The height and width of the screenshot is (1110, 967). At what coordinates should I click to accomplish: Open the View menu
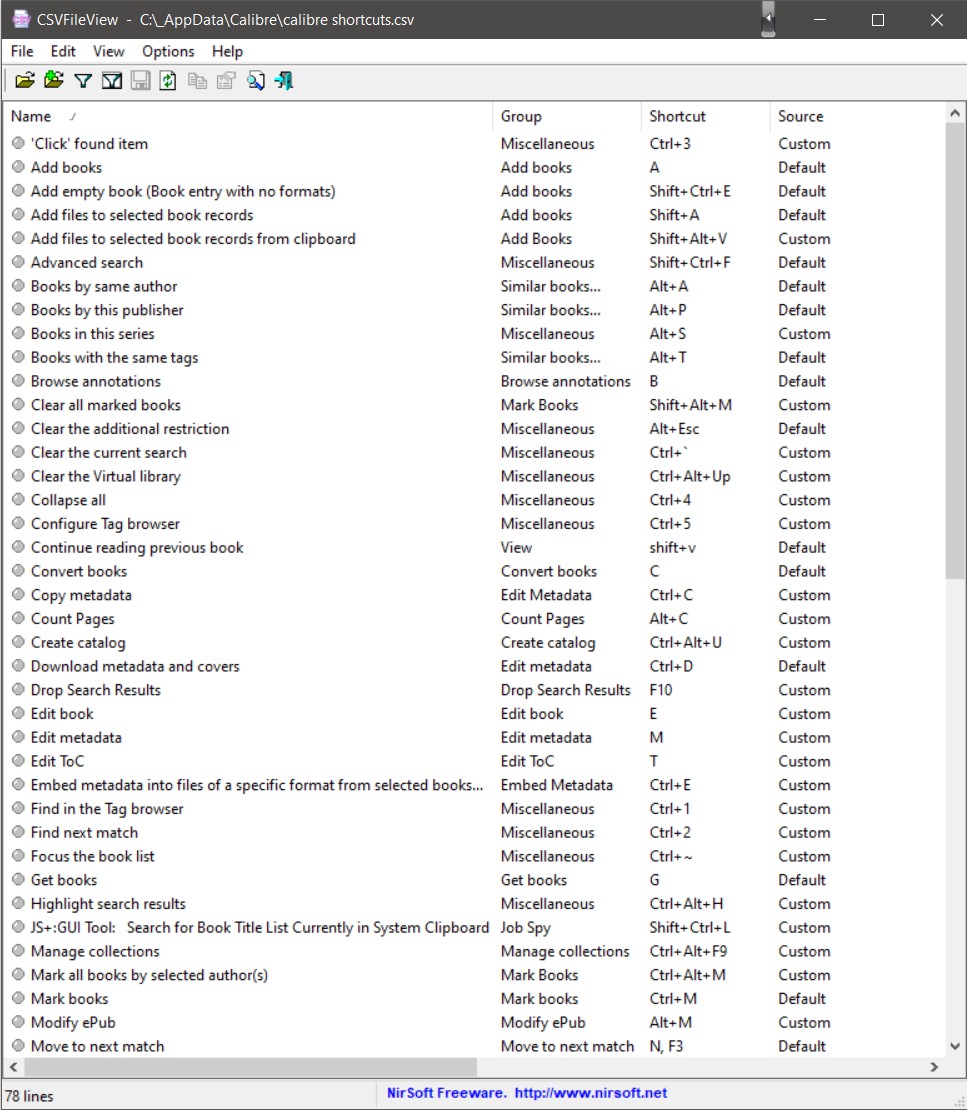click(x=108, y=51)
